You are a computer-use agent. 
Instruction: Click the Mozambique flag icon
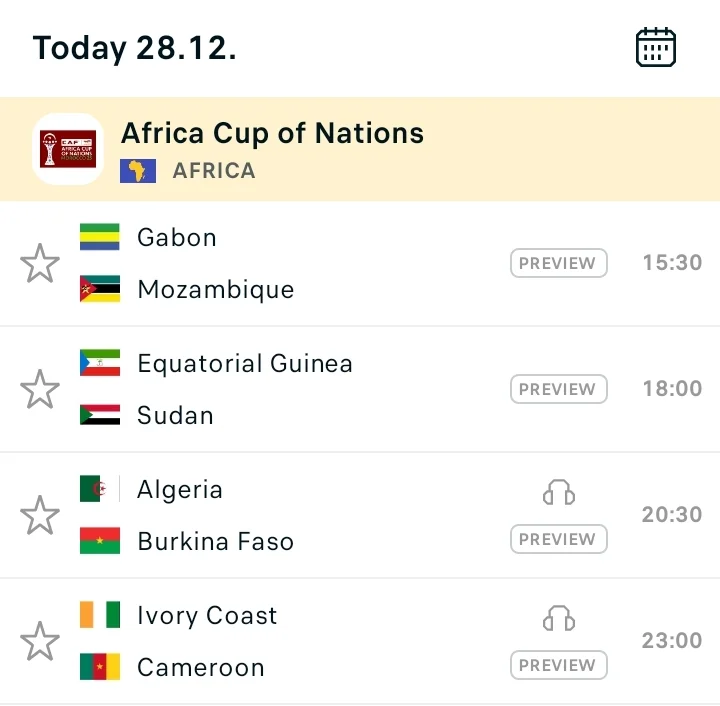click(x=100, y=289)
